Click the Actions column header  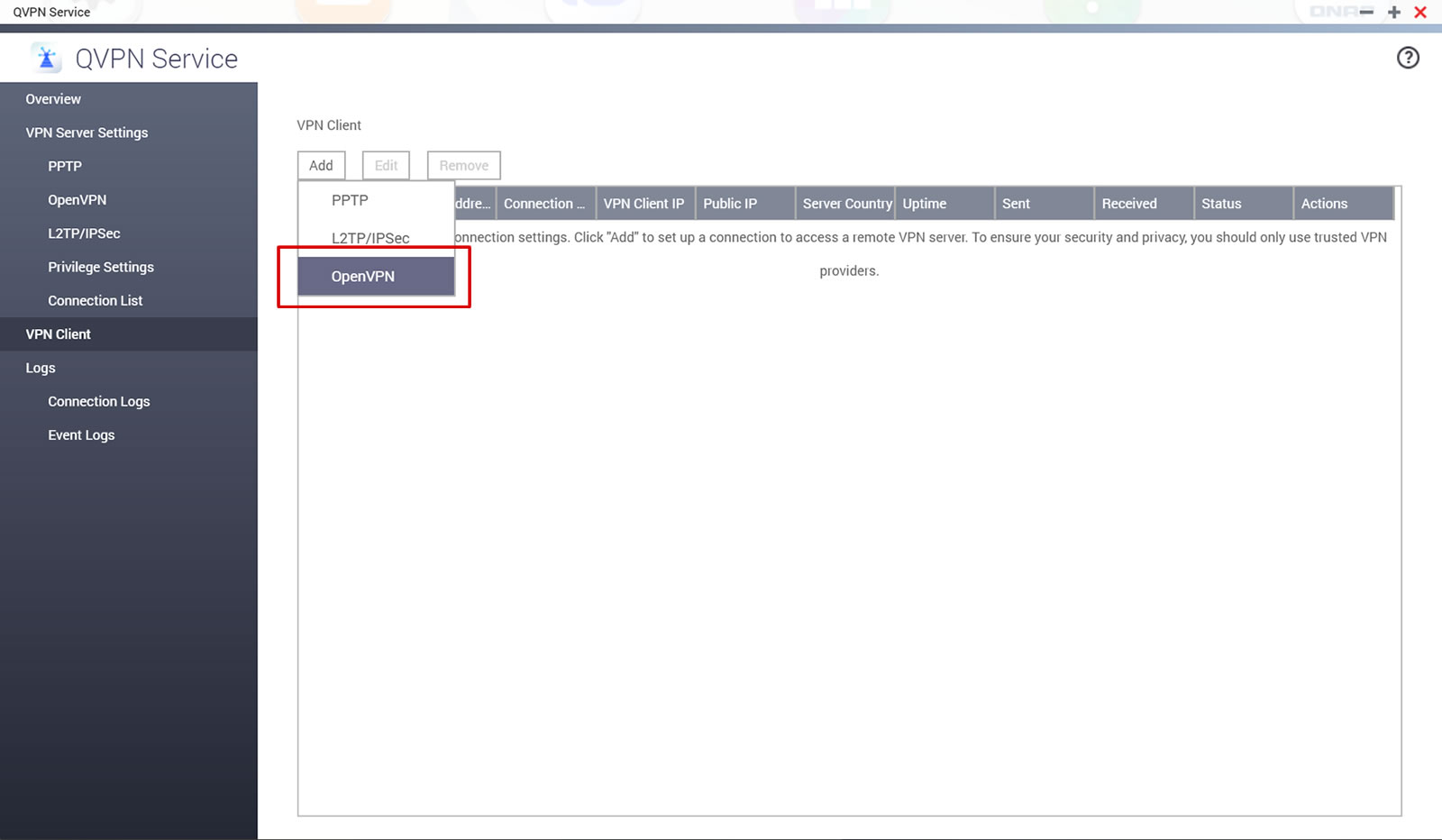coord(1344,204)
